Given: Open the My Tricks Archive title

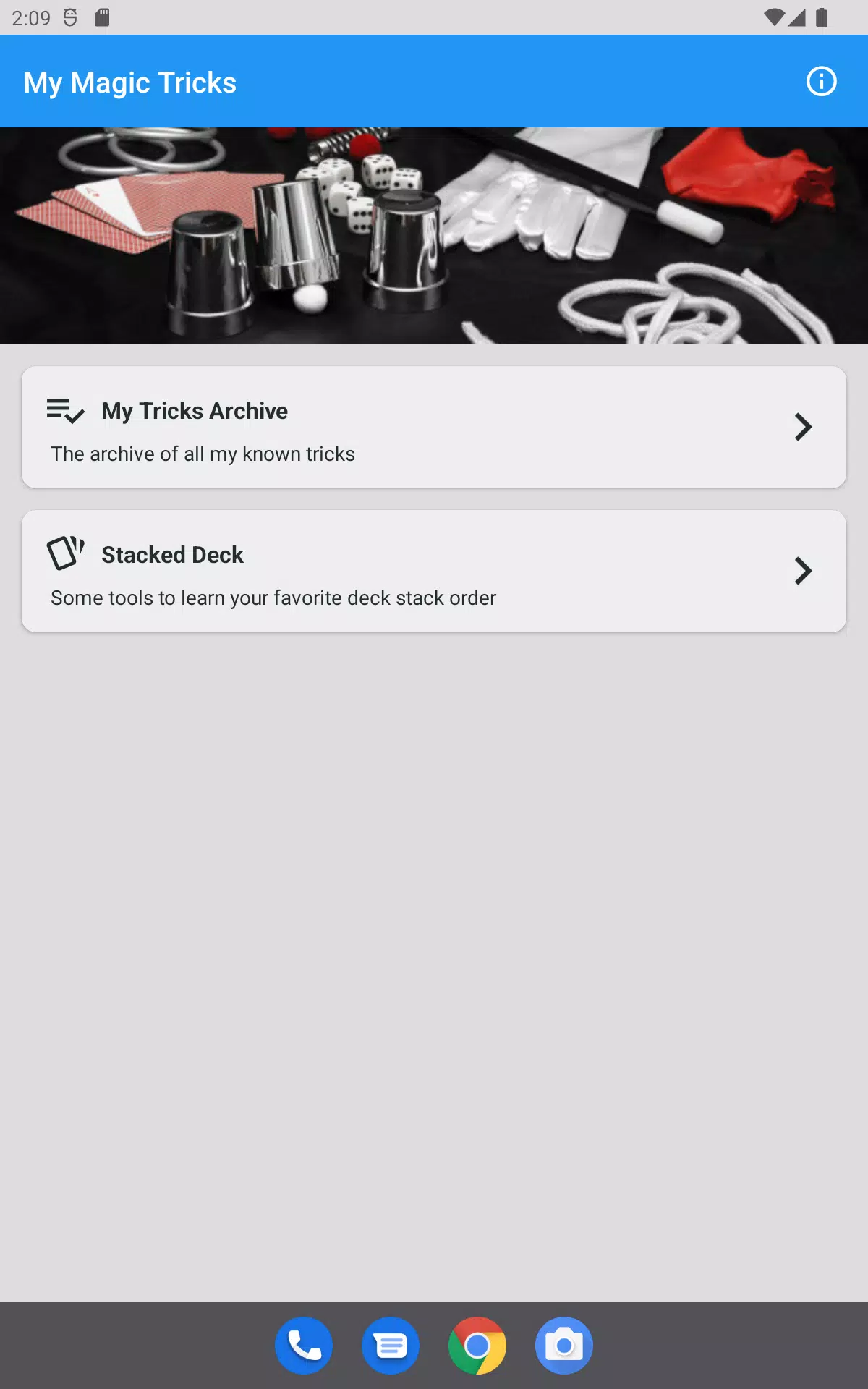Looking at the screenshot, I should click(195, 411).
